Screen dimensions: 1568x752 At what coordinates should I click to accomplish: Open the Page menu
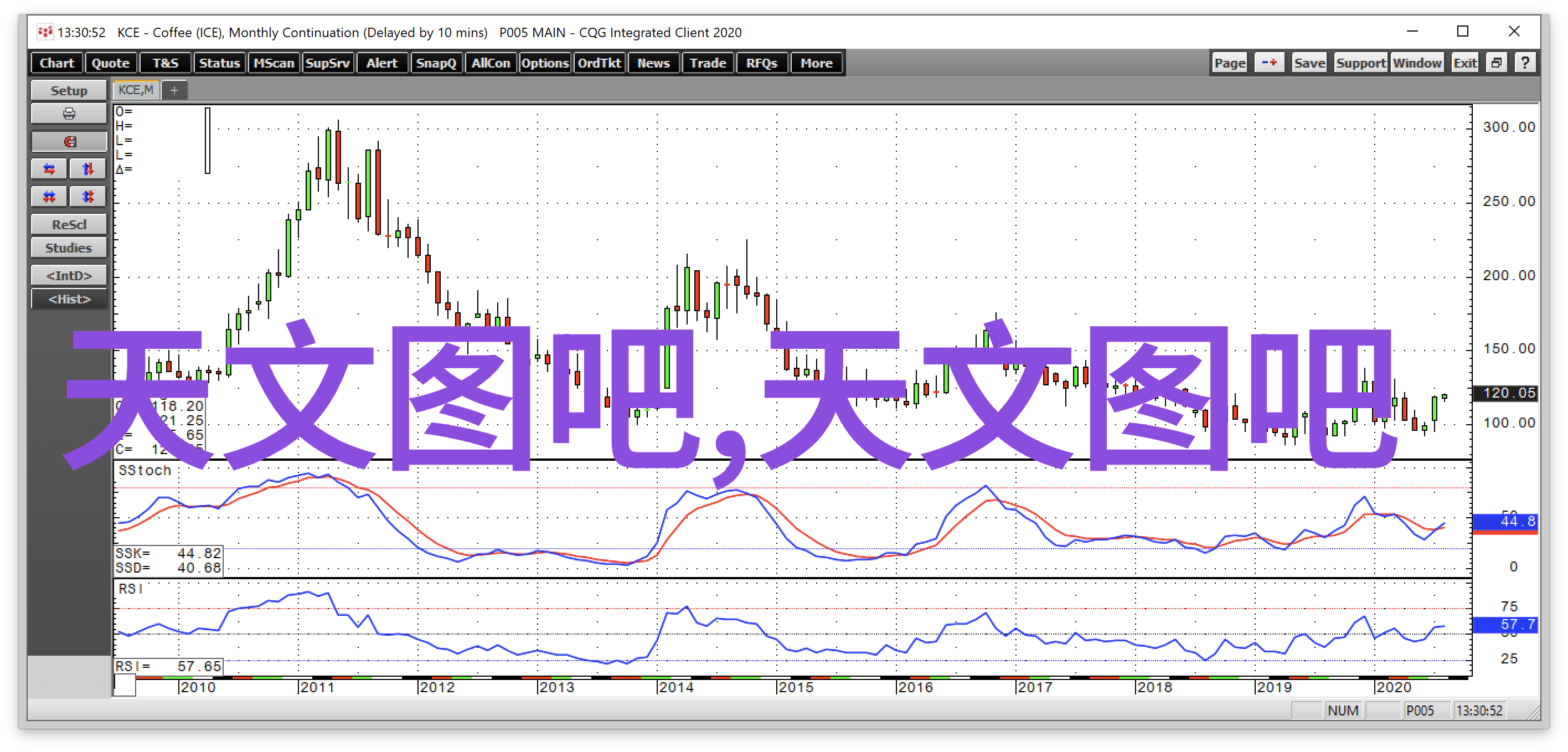(x=1230, y=63)
